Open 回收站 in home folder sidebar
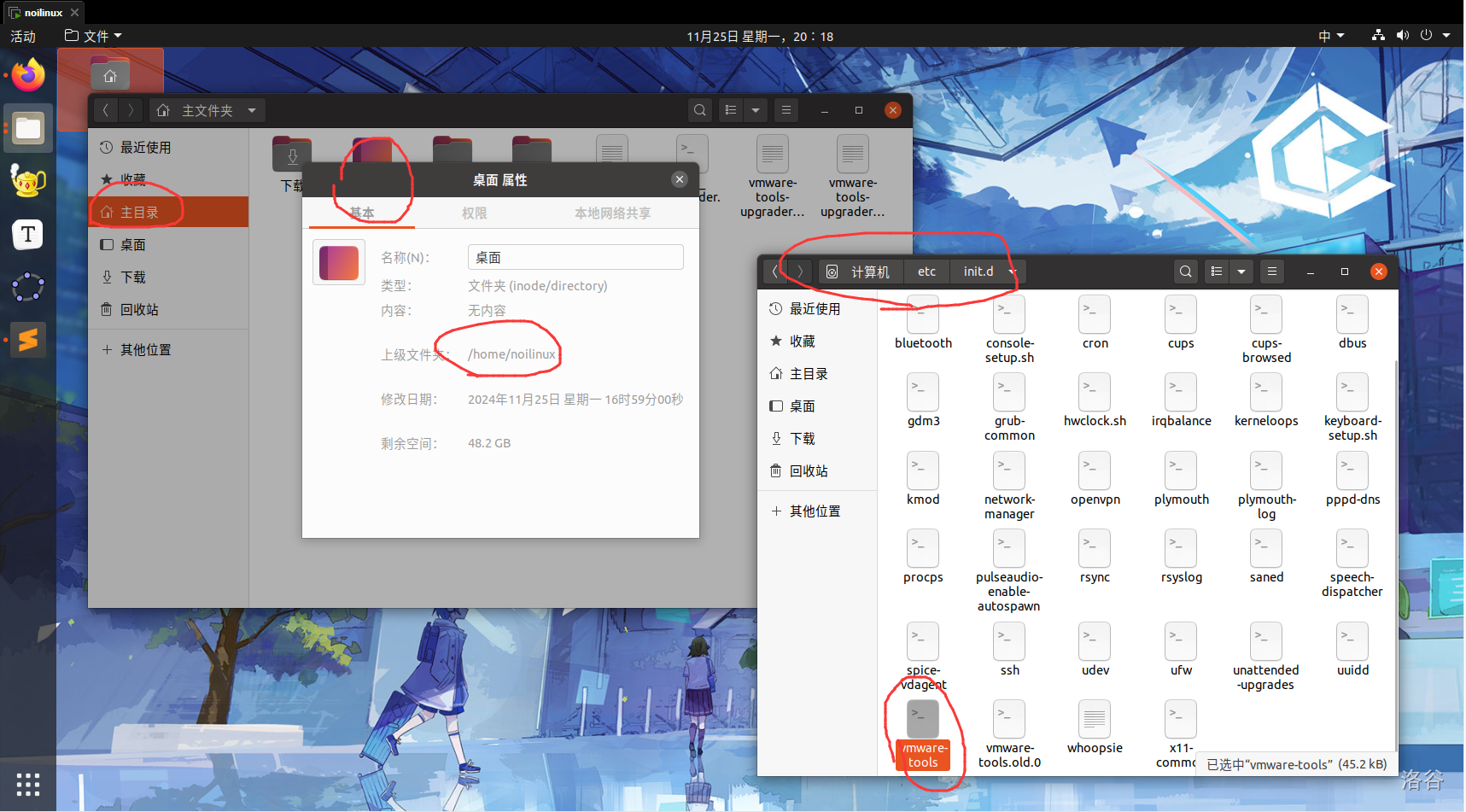This screenshot has width=1466, height=812. (168, 309)
